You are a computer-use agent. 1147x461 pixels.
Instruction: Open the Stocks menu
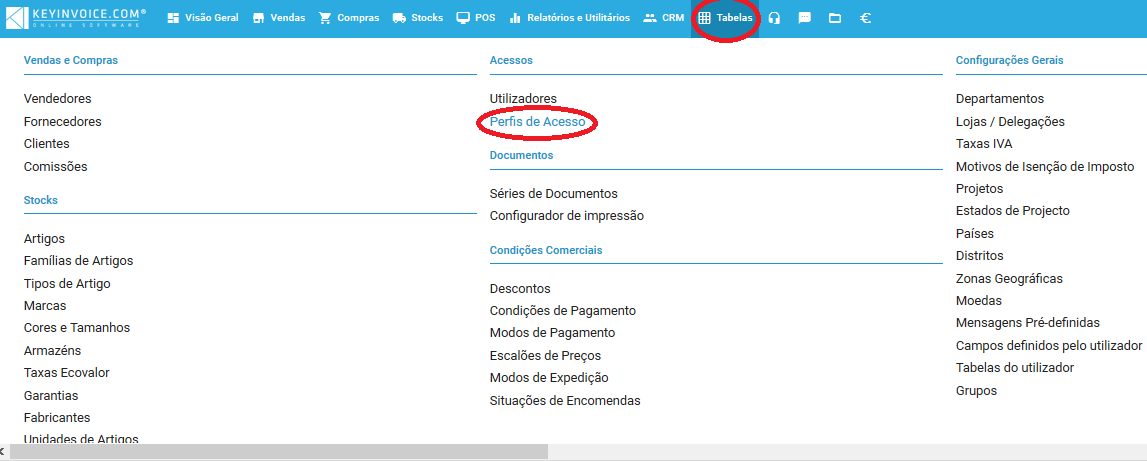coord(418,18)
